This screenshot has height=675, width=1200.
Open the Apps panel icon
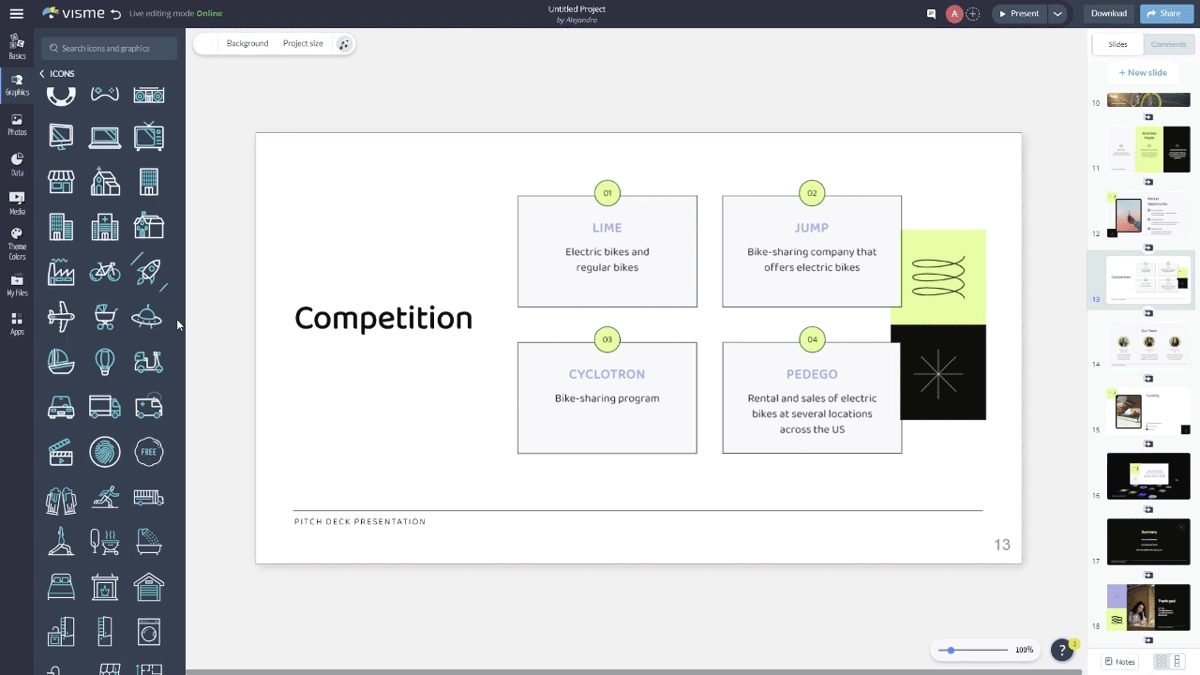(17, 320)
